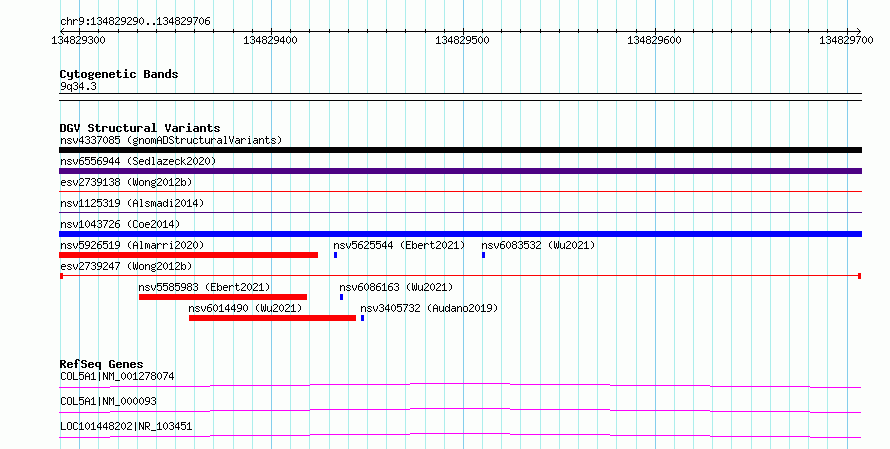Open the nsv1125319 (Alsmadi2014) label

tap(132, 203)
